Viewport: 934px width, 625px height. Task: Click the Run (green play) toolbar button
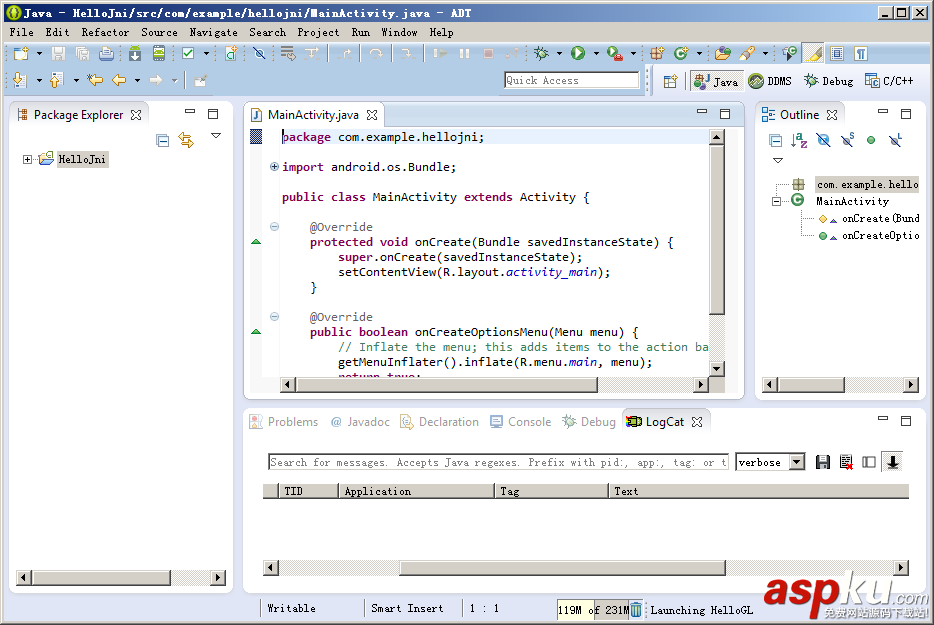coord(578,54)
